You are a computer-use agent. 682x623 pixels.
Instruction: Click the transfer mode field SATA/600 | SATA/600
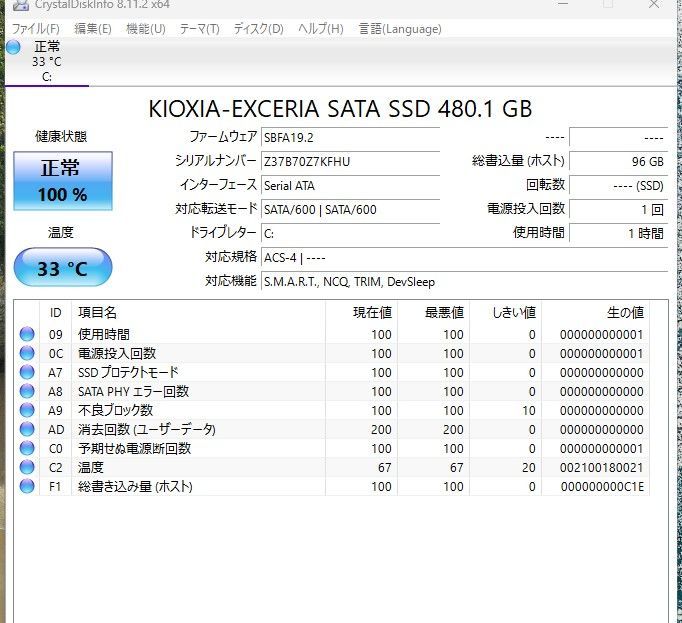pyautogui.click(x=350, y=210)
